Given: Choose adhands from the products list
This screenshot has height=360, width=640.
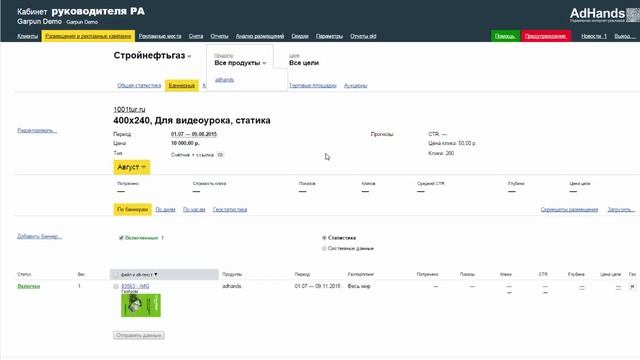Looking at the screenshot, I should point(224,80).
